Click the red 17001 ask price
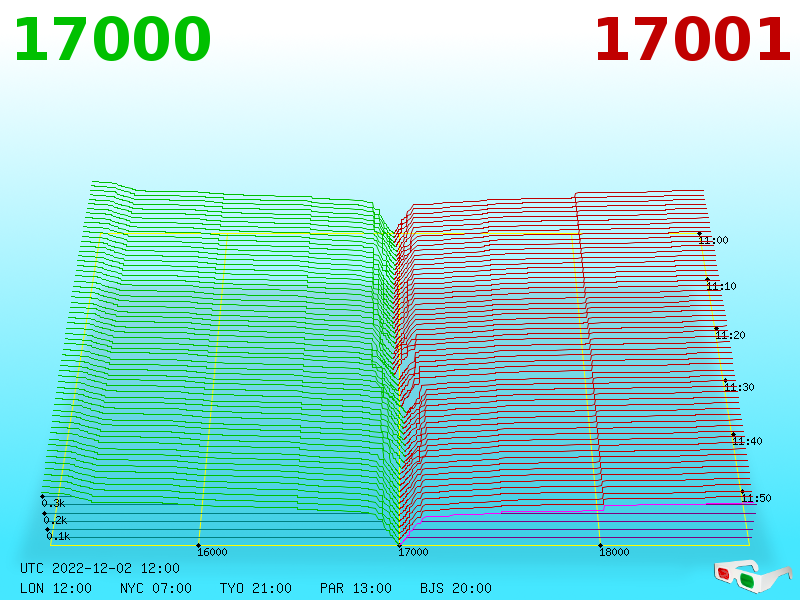800x600 pixels. (x=693, y=40)
